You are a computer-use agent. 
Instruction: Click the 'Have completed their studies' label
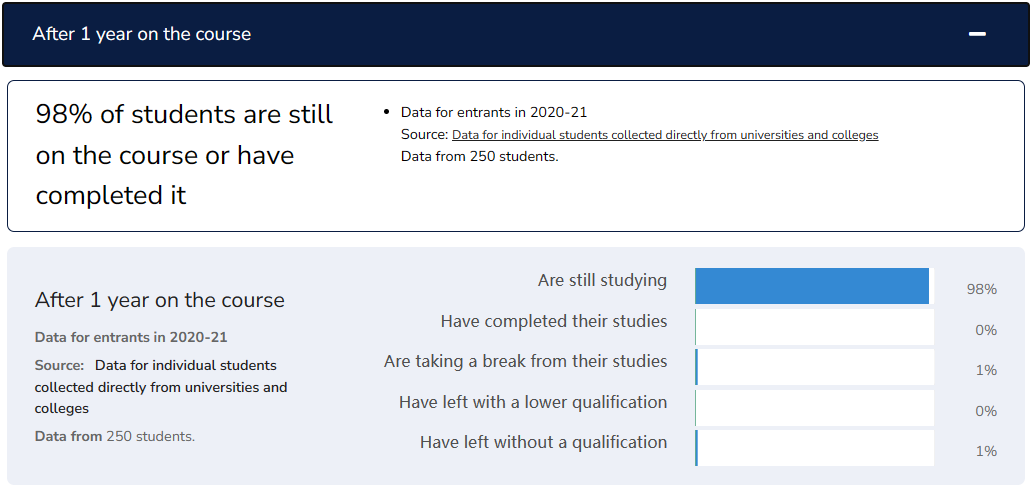coord(554,322)
